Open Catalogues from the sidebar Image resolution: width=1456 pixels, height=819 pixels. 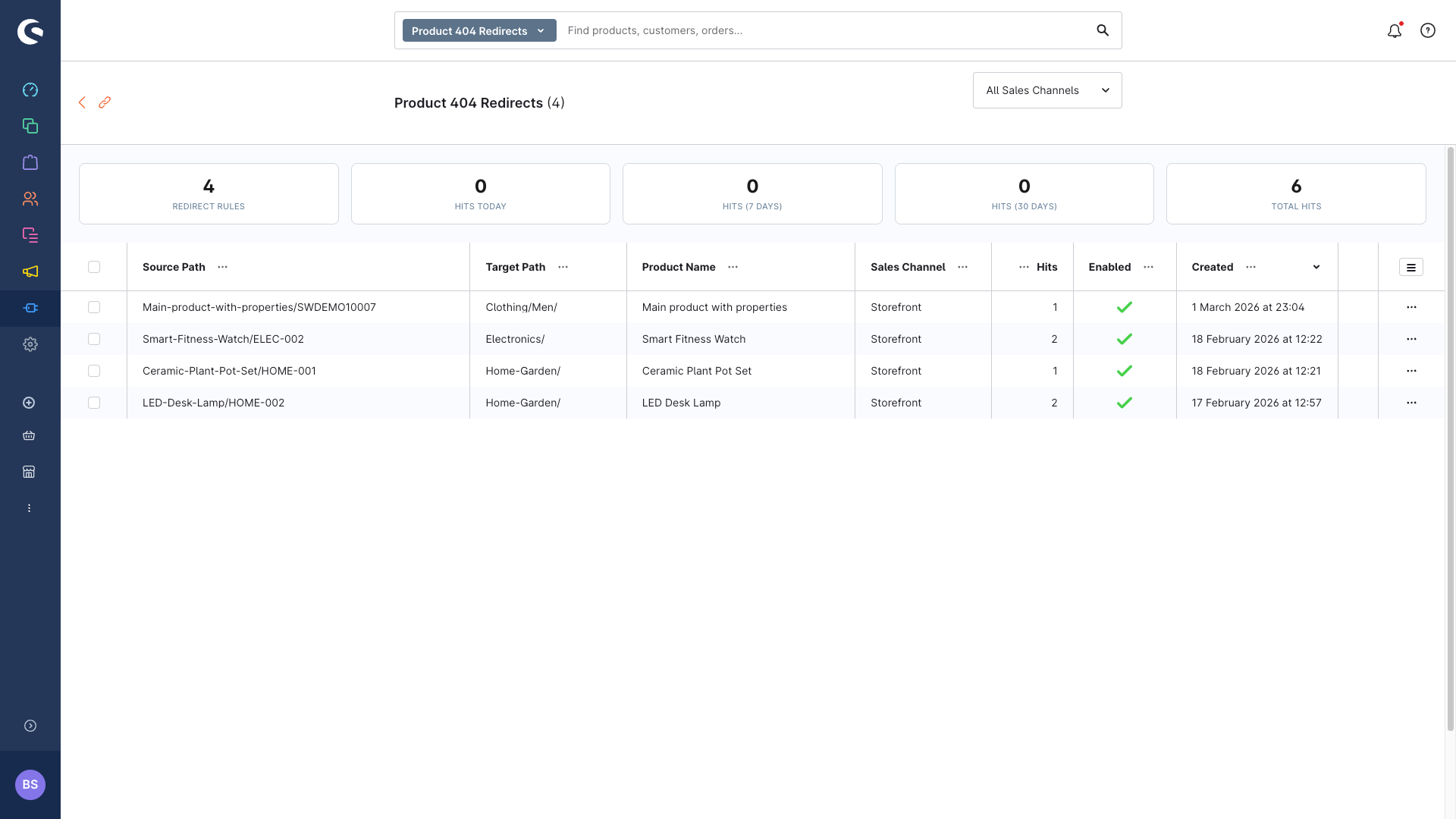30,126
